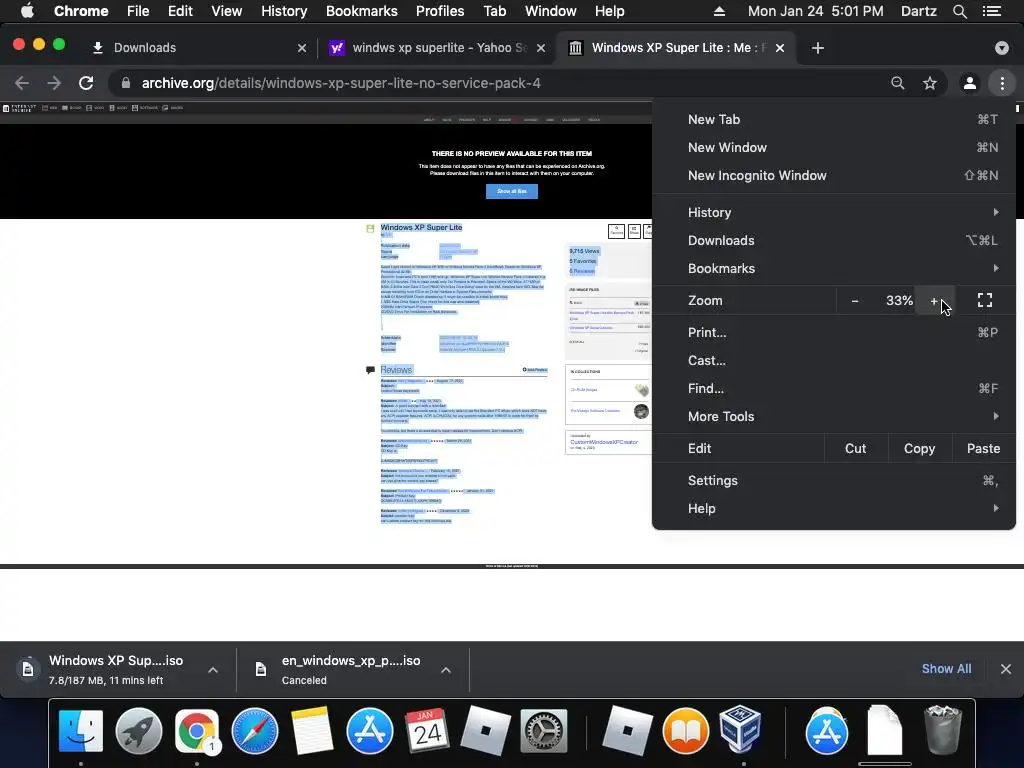Viewport: 1024px width, 768px height.
Task: Click the Reviews heading on the page
Action: [x=396, y=370]
